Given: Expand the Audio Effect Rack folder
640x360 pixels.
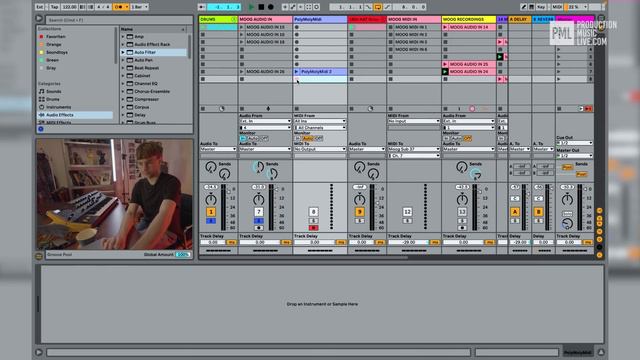Looking at the screenshot, I should click(123, 44).
